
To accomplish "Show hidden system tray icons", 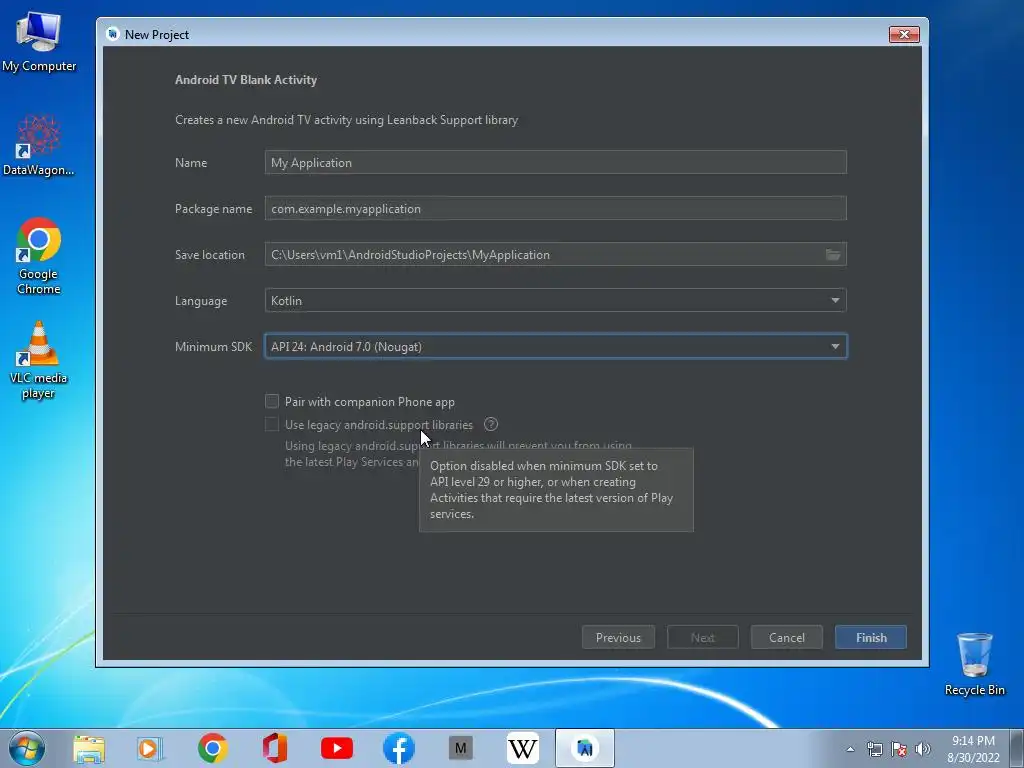I will coord(850,749).
